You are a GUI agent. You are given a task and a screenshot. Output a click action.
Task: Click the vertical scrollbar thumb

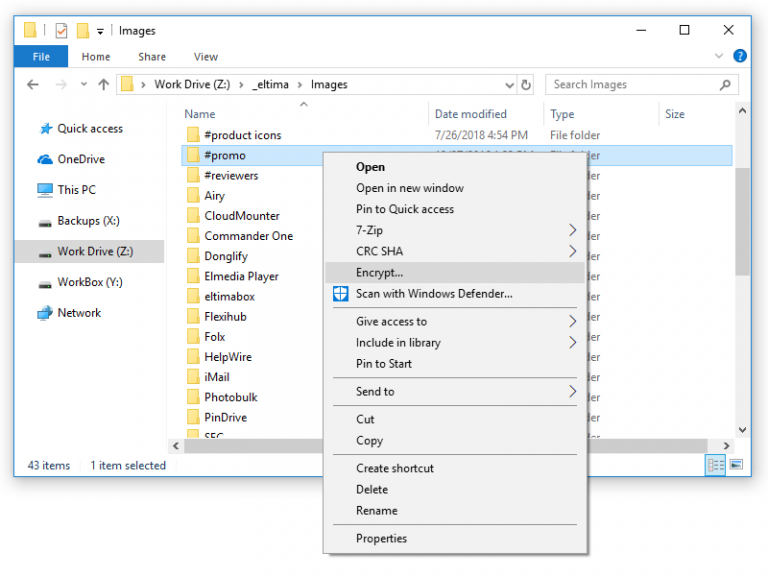(742, 221)
